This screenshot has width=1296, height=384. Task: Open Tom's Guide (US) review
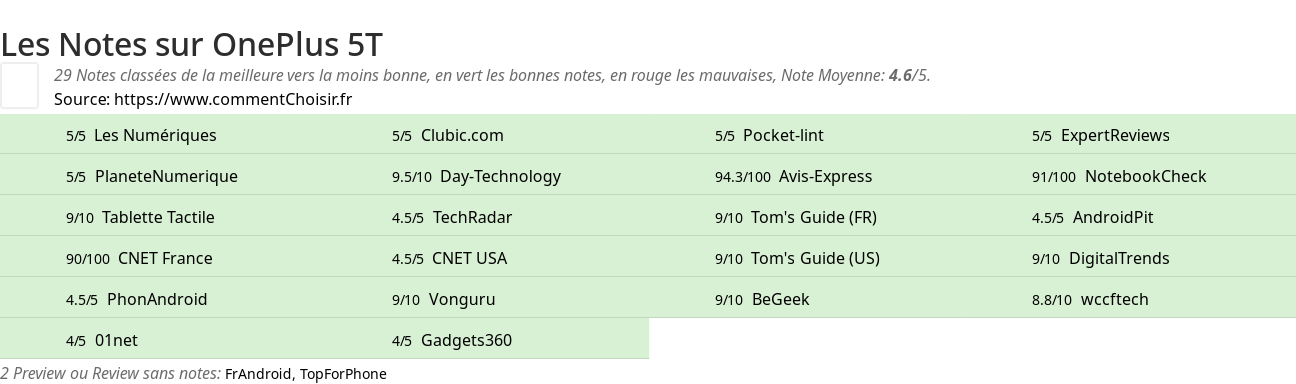815,258
